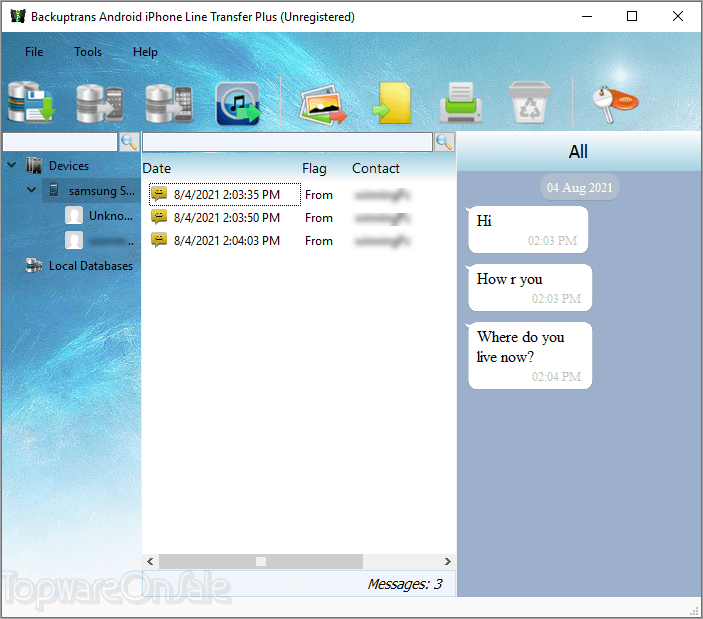Click the scroll right arrow of message list
This screenshot has height=619, width=703.
click(447, 561)
